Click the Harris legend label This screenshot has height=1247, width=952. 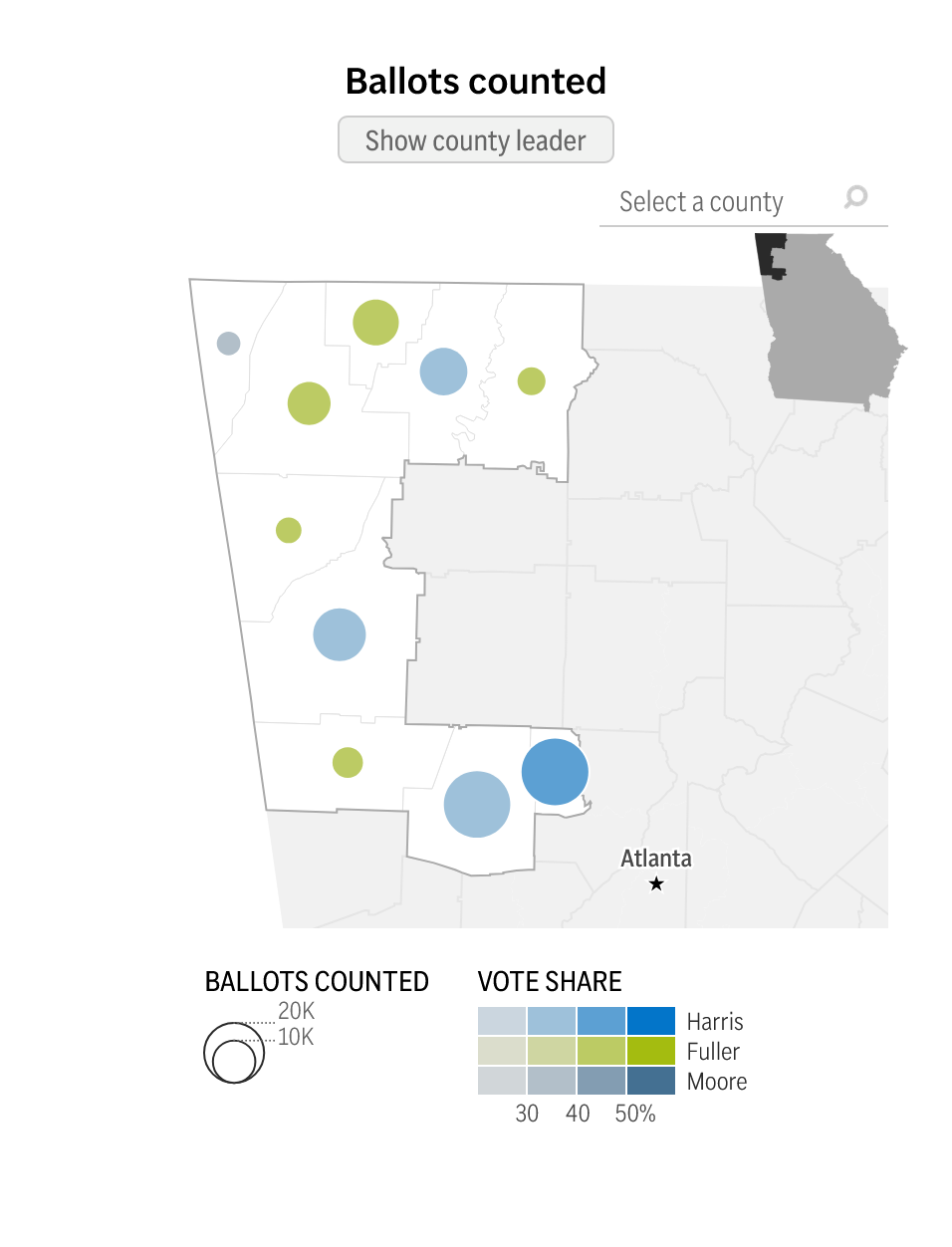tap(715, 1022)
